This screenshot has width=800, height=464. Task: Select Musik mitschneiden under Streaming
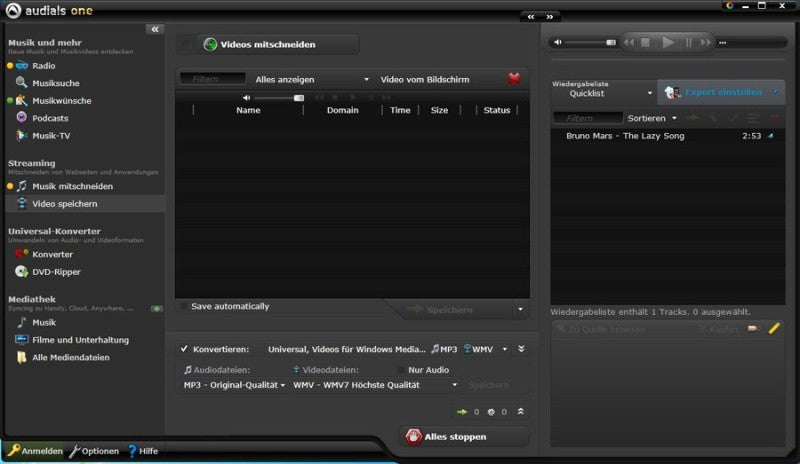click(72, 186)
